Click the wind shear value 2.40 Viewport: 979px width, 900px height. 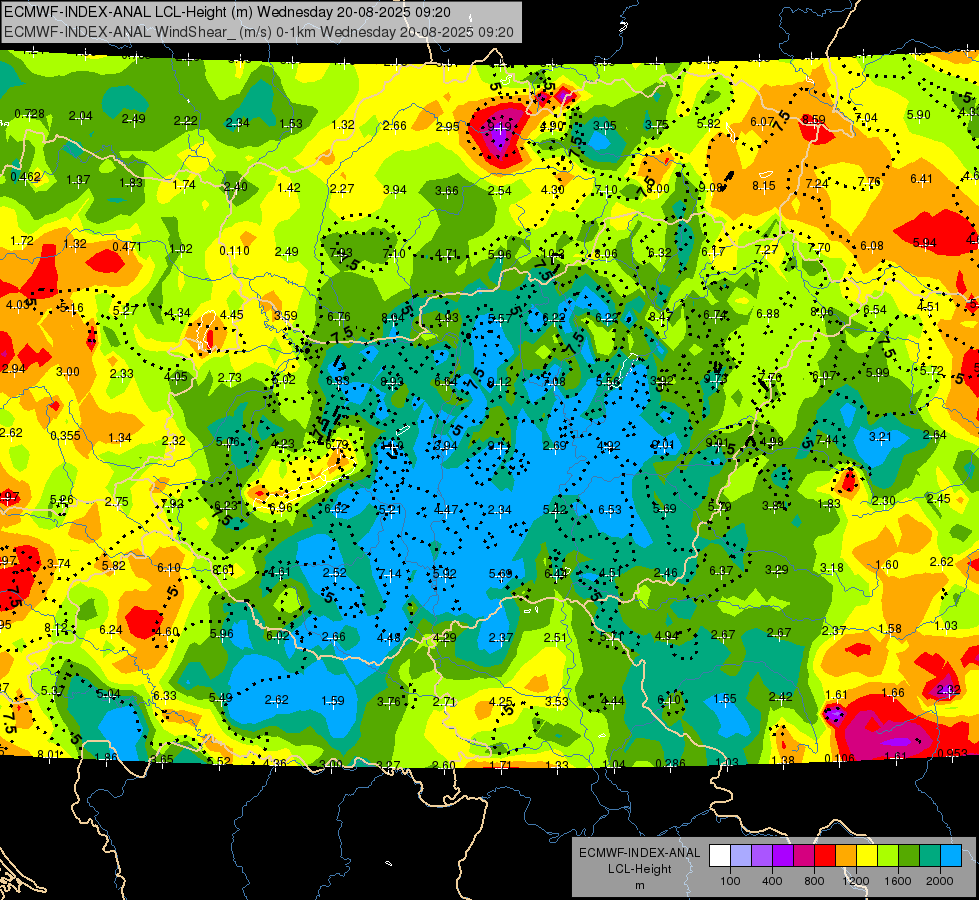235,187
